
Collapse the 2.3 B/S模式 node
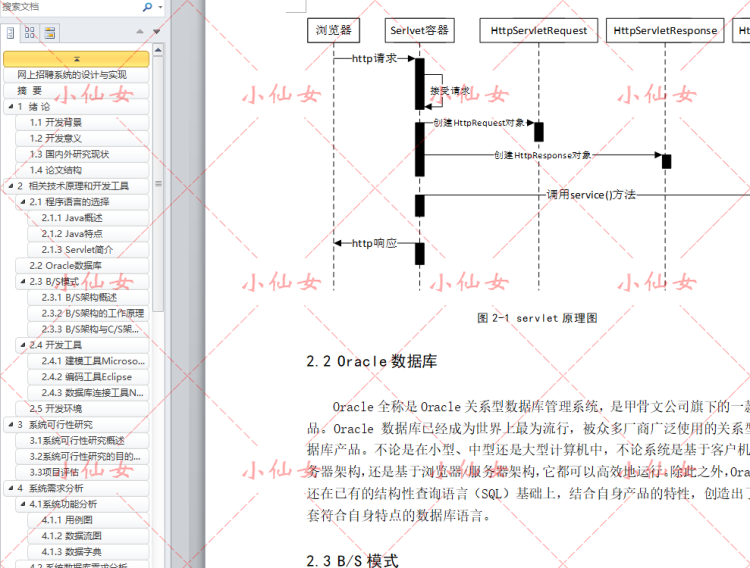22,281
